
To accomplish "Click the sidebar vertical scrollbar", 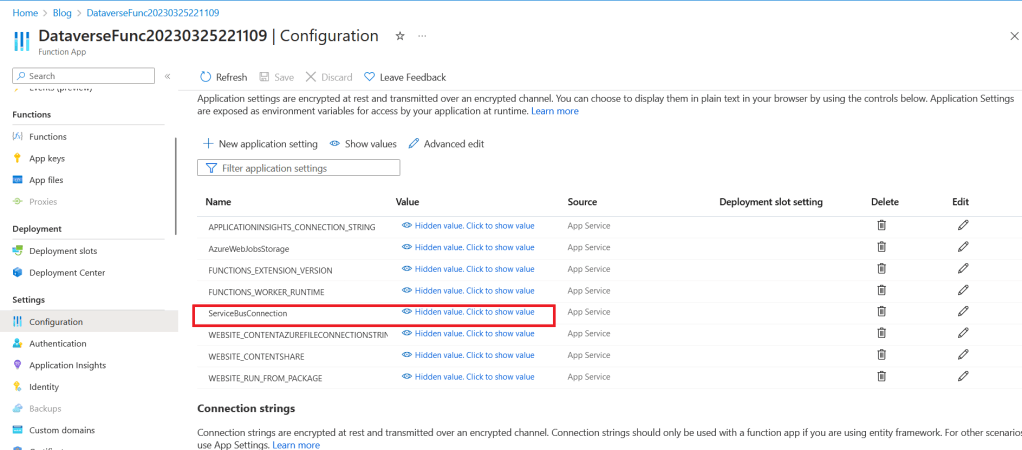I will 176,186.
